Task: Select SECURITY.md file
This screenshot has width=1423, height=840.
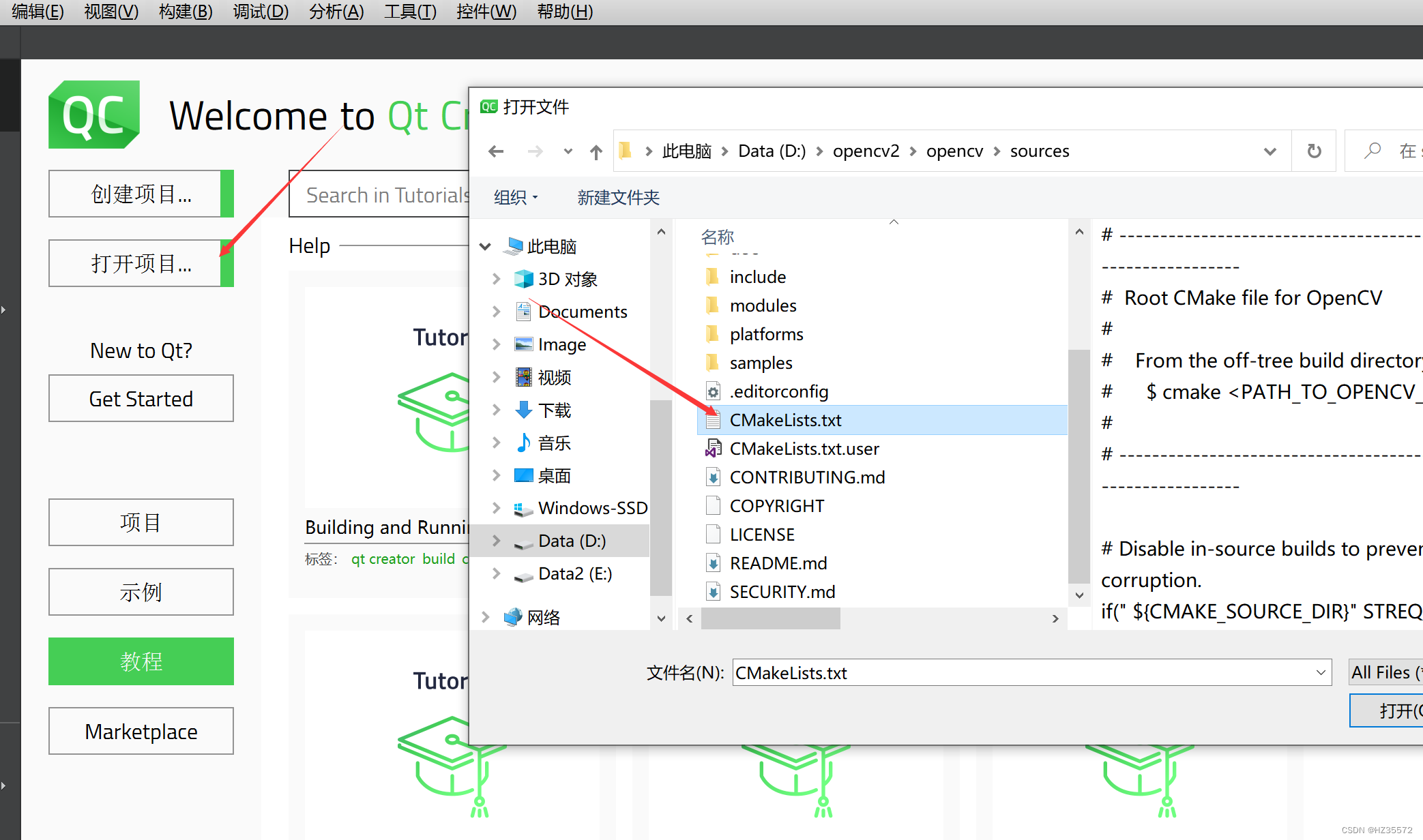Action: [x=782, y=592]
